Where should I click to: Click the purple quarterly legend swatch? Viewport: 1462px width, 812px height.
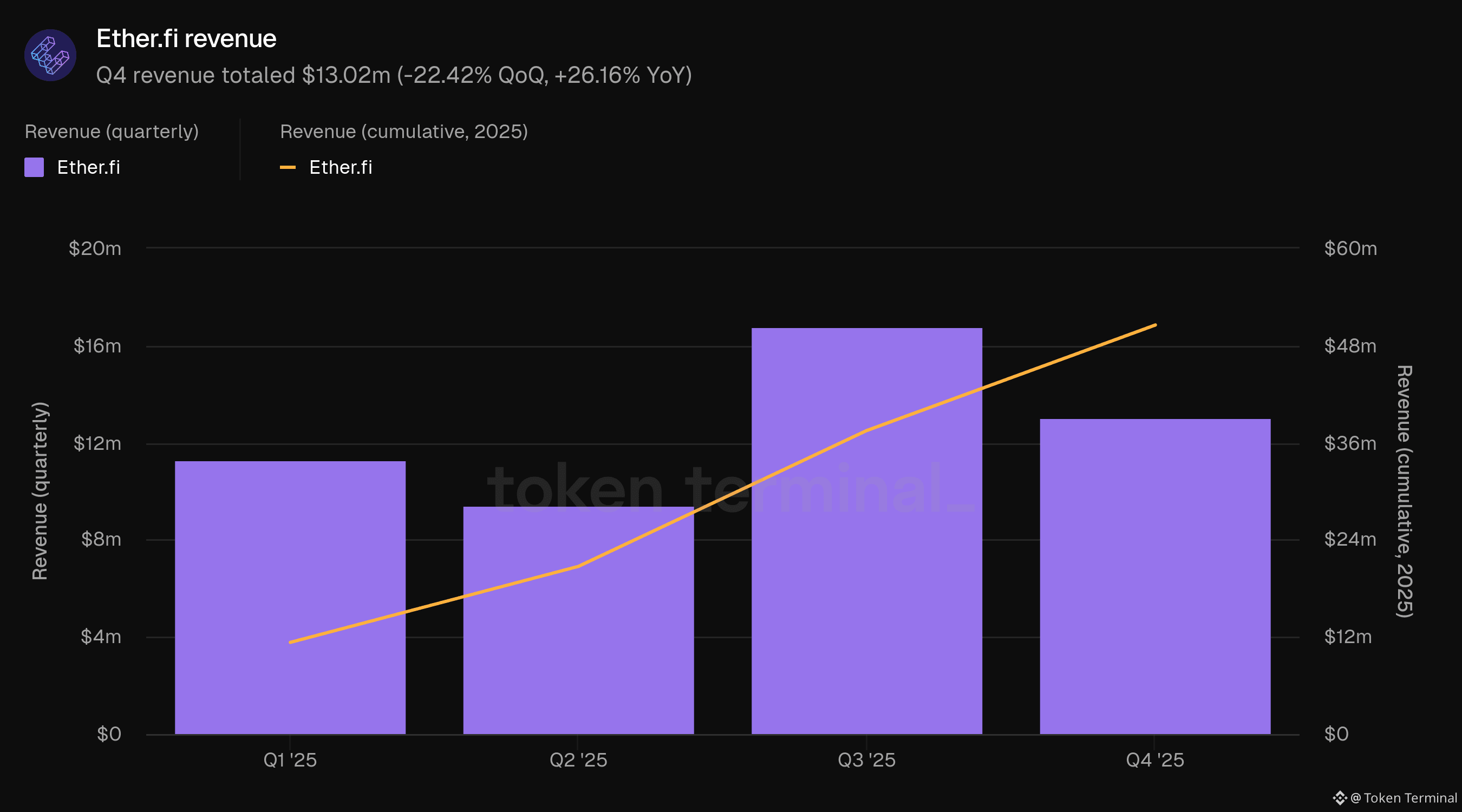[x=34, y=167]
